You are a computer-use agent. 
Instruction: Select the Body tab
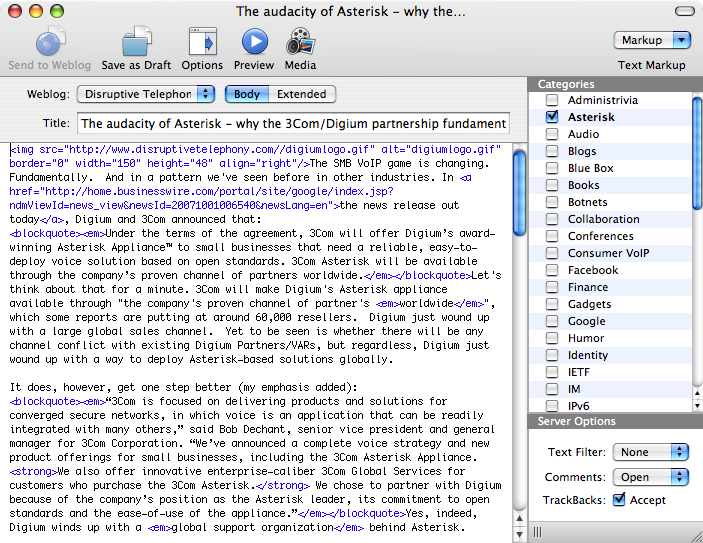click(x=247, y=94)
